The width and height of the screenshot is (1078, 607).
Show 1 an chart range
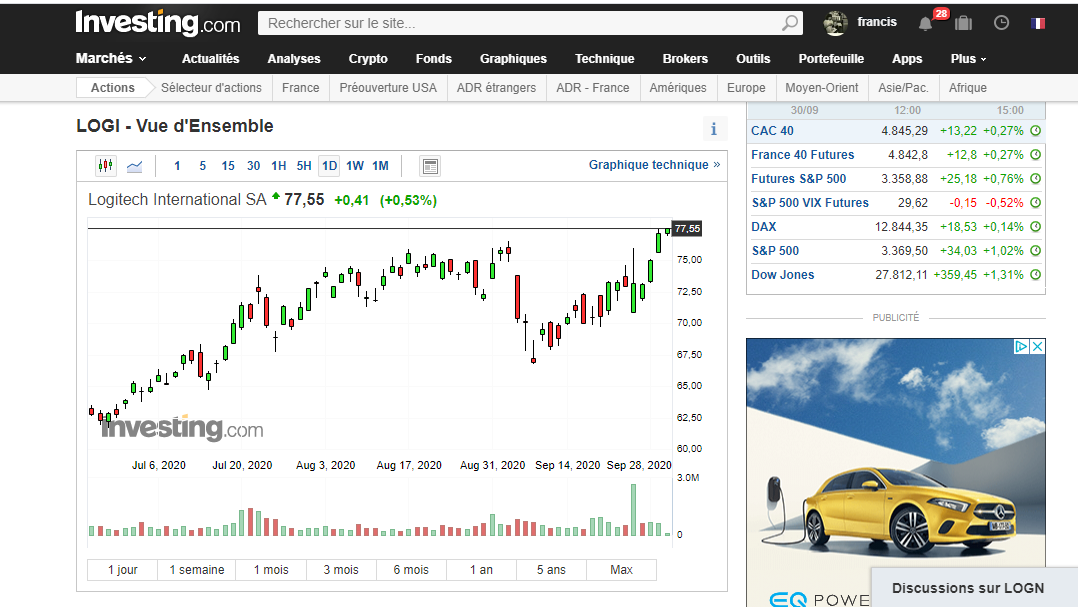click(x=481, y=570)
